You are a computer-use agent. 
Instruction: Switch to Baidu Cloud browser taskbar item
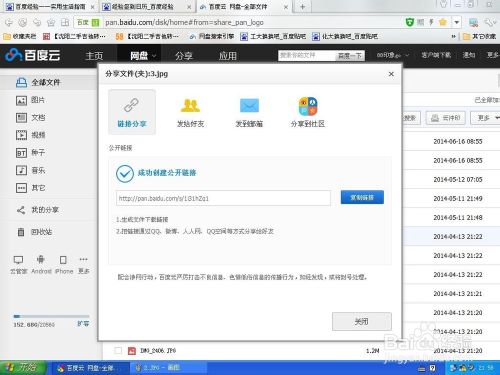tap(90, 368)
